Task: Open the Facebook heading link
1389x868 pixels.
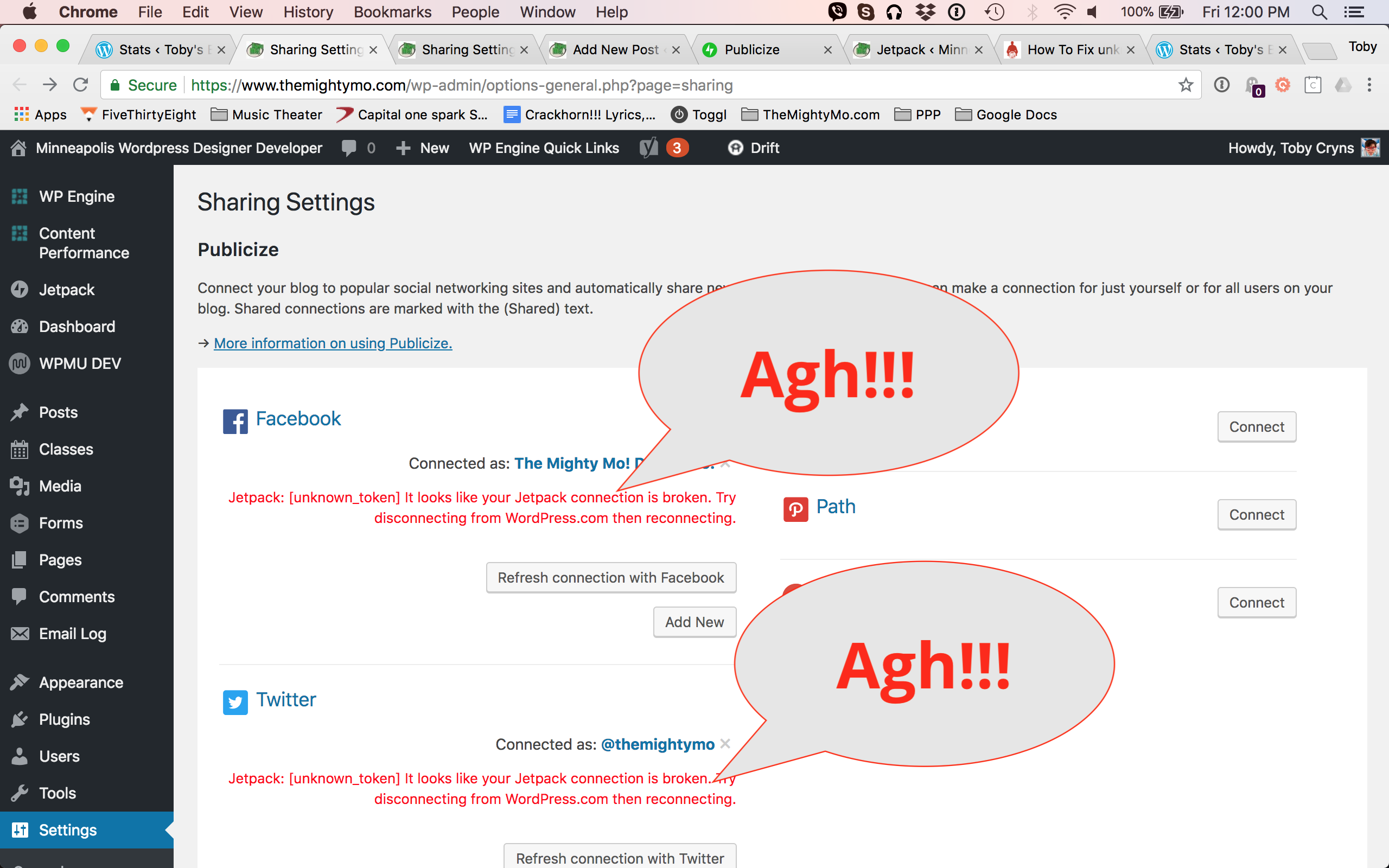Action: click(x=298, y=418)
